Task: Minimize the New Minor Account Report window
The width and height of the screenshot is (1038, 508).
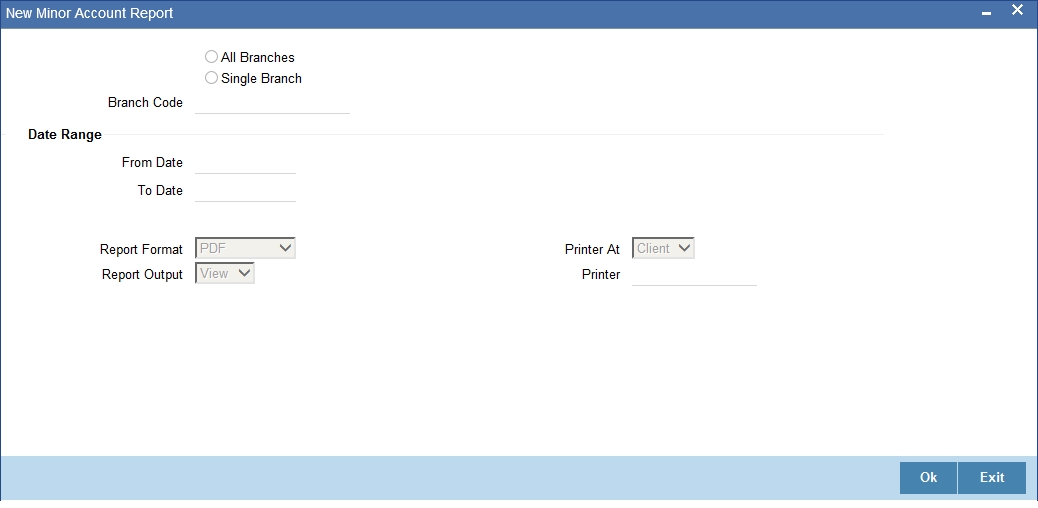Action: point(986,13)
